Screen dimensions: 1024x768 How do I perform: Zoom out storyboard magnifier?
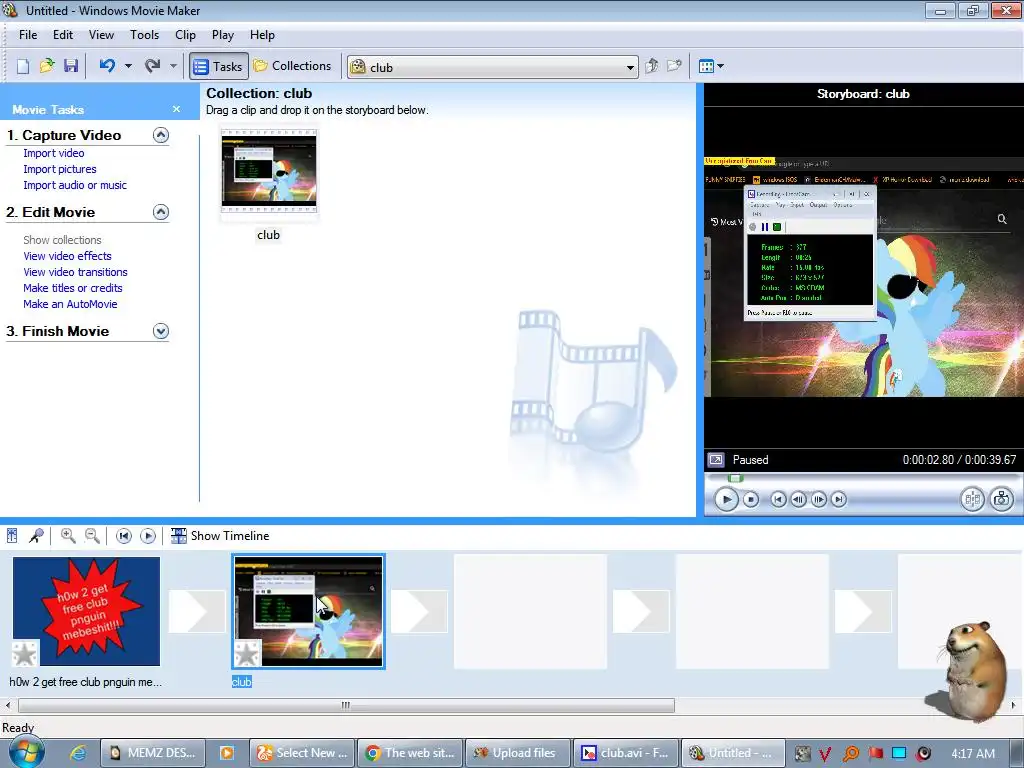[93, 536]
